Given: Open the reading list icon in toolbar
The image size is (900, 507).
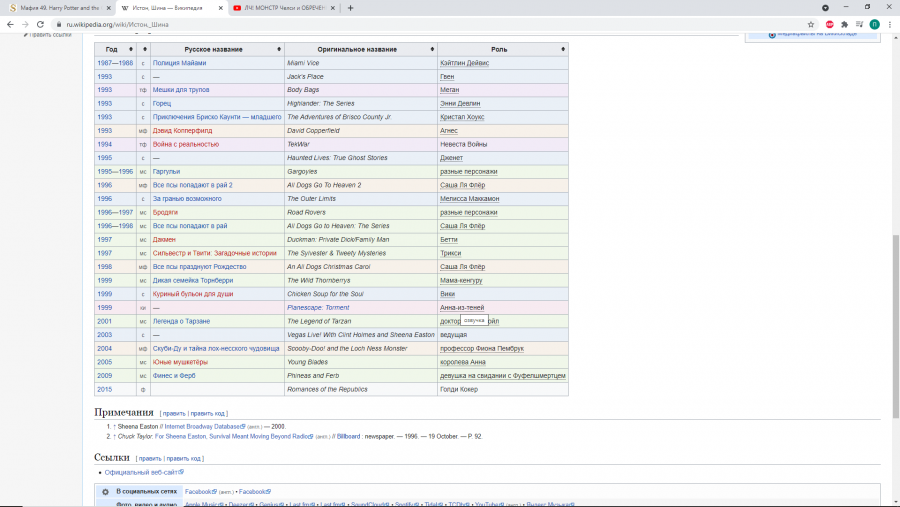Looking at the screenshot, I should pos(859,24).
